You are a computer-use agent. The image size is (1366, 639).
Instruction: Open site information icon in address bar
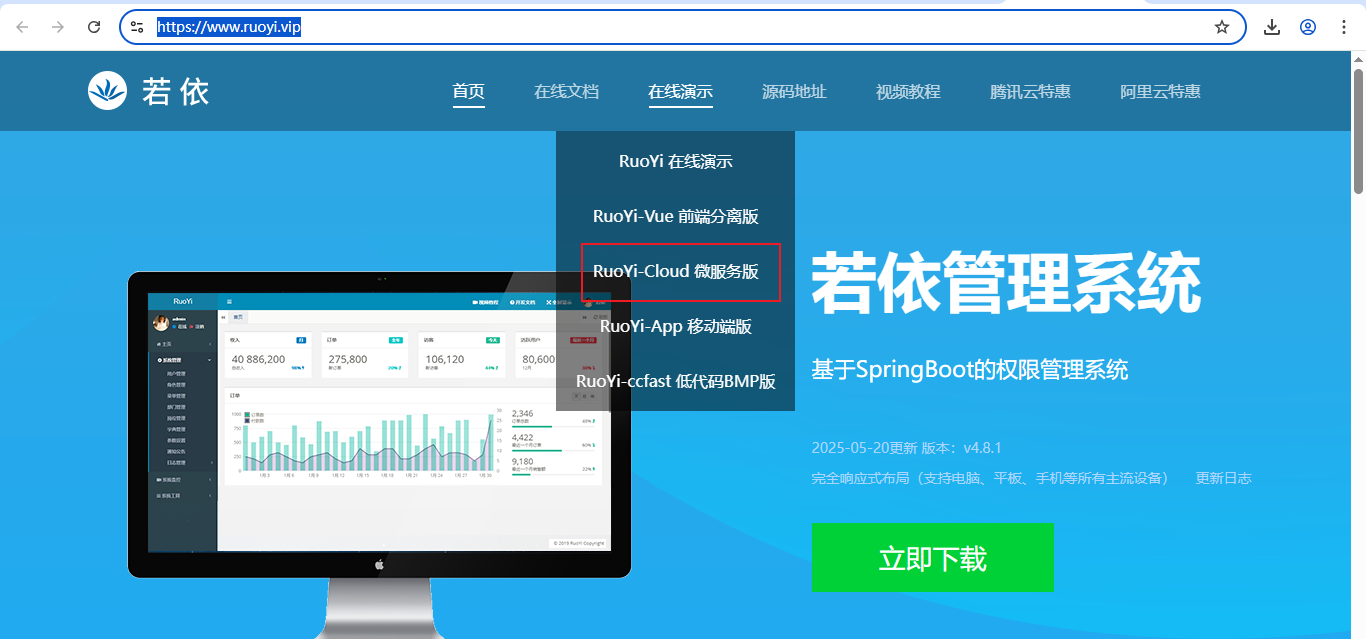click(138, 27)
